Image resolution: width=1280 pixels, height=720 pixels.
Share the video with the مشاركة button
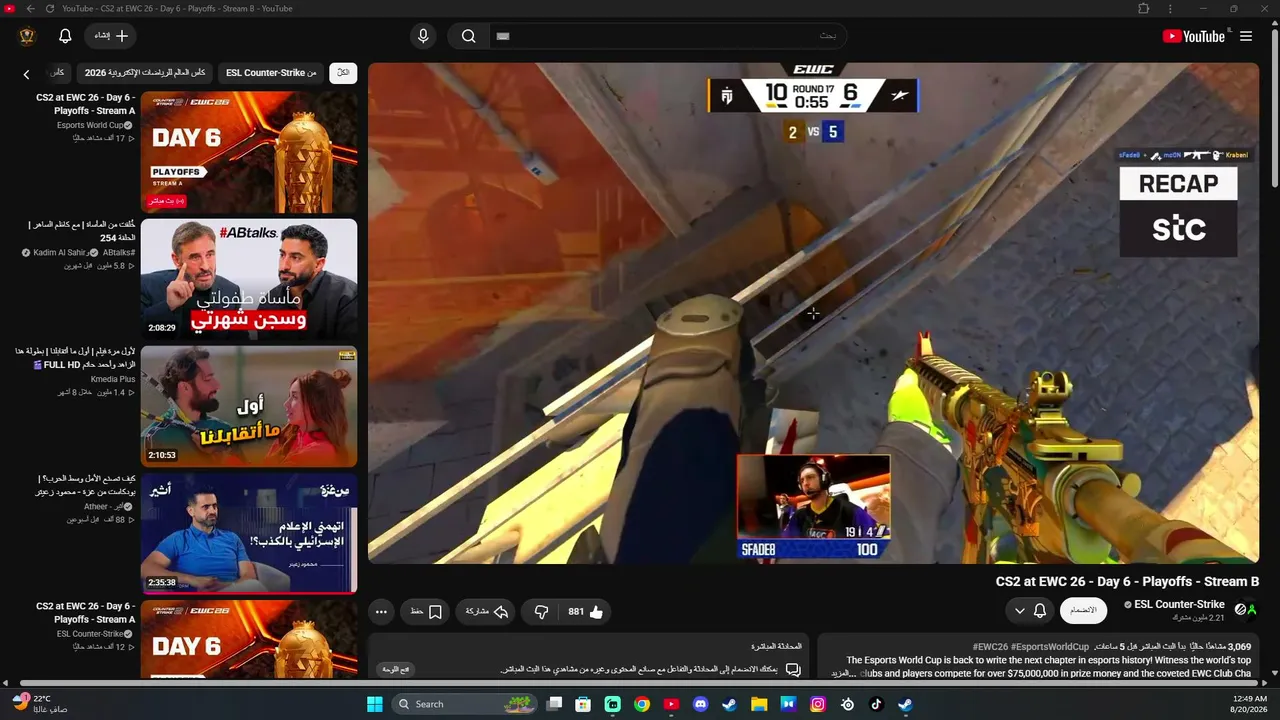point(487,612)
